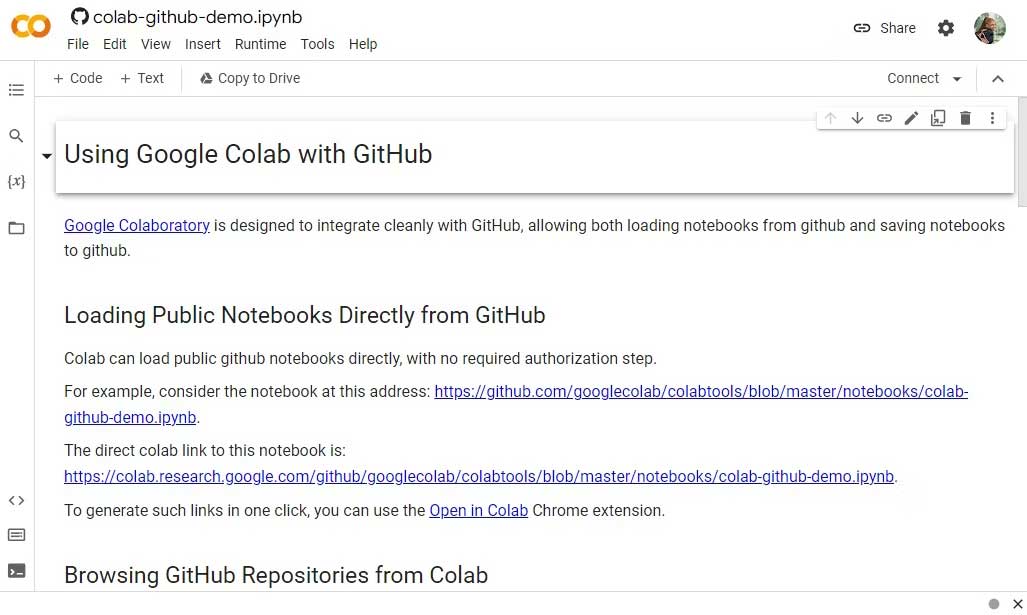
Task: Open the variables inspector panel
Action: coord(16,182)
